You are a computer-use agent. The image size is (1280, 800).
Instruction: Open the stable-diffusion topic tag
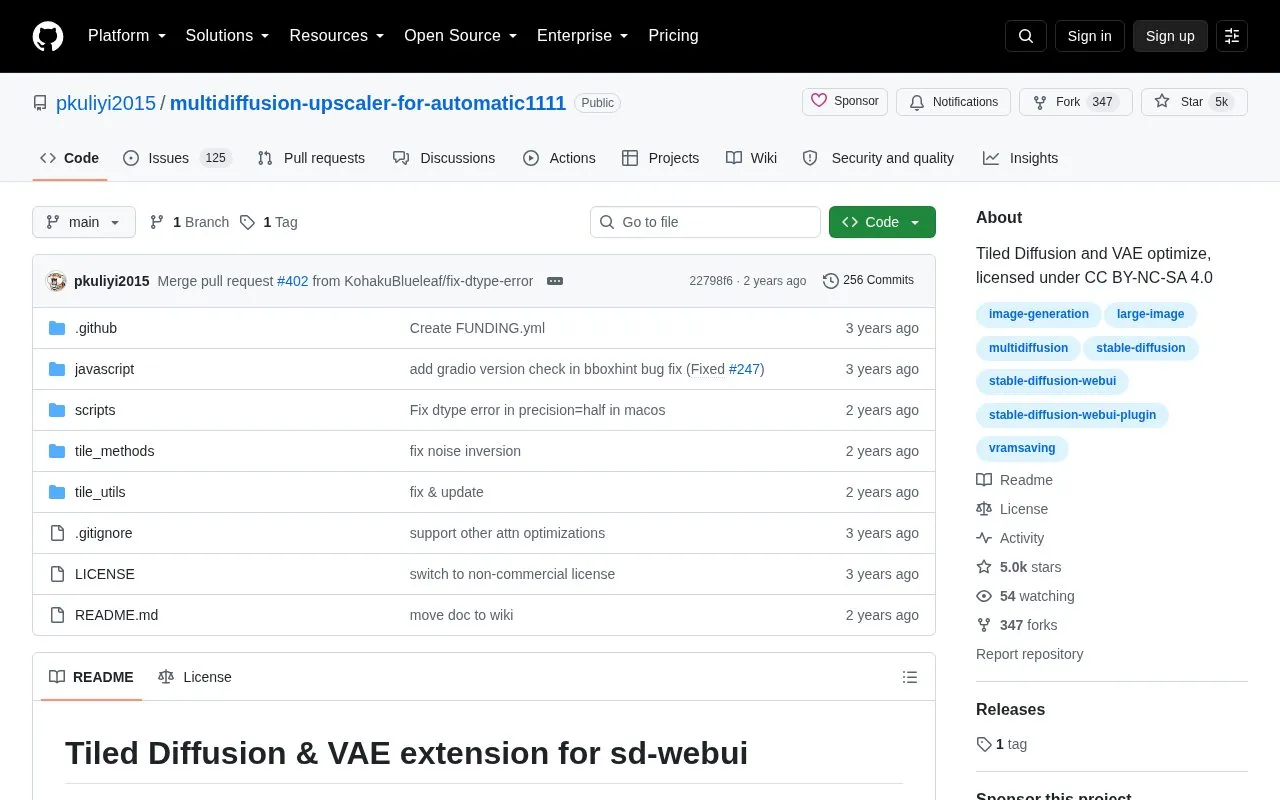click(x=1141, y=348)
